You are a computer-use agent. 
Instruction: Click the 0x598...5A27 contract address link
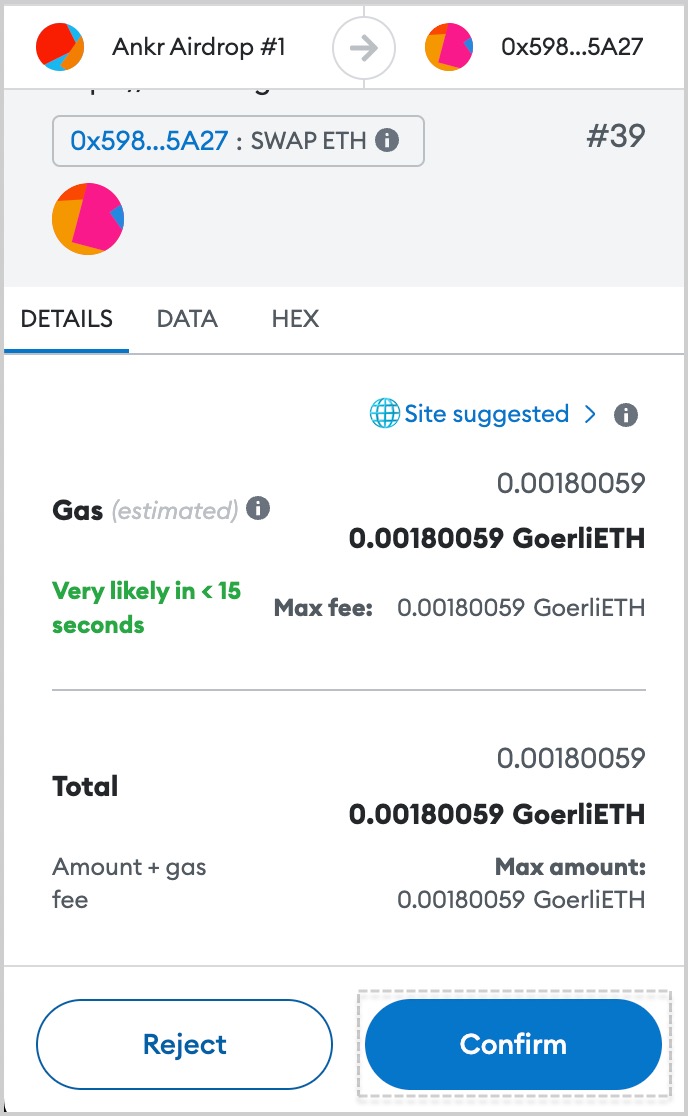[149, 140]
